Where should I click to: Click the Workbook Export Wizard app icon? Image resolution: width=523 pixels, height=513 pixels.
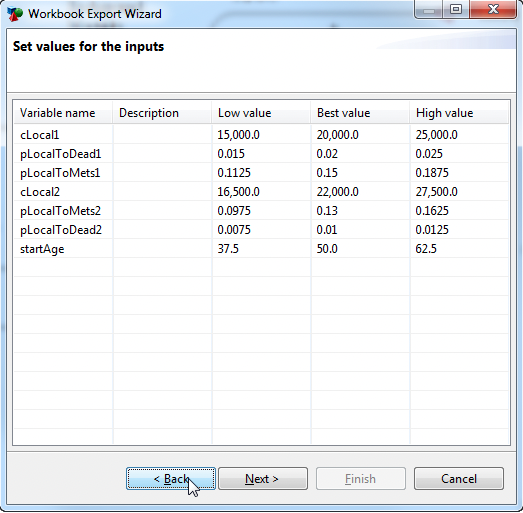(15, 14)
